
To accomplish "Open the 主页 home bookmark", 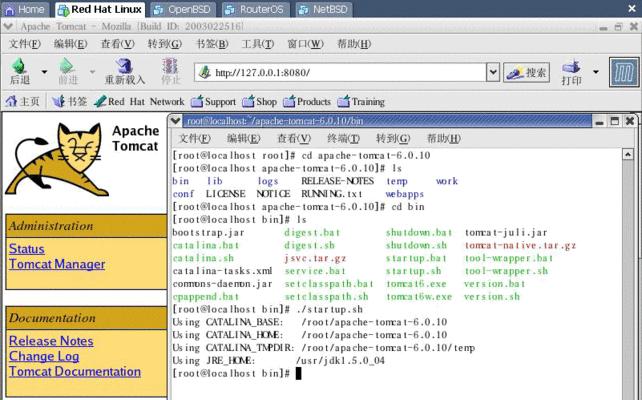I will [x=23, y=101].
